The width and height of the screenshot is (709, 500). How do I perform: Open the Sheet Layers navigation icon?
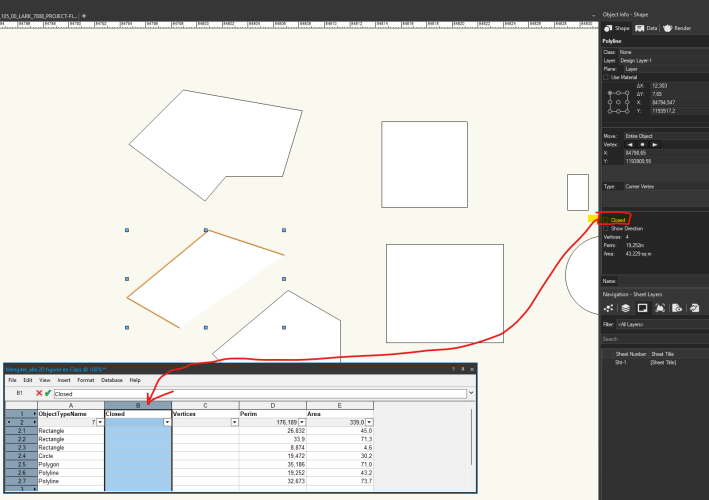click(x=641, y=308)
